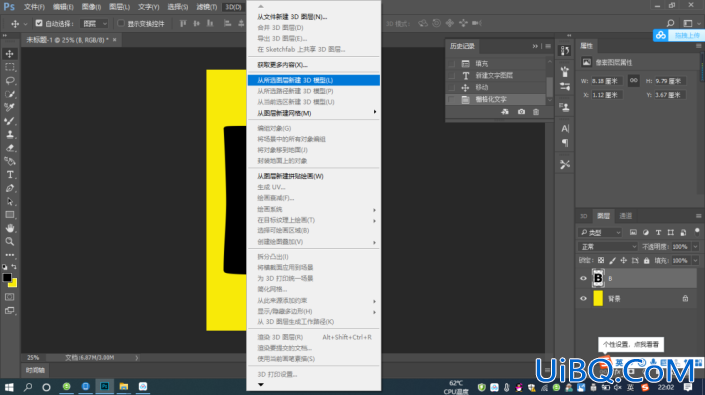Screen dimensions: 705x395
Task: Create new document from current state icon
Action: 505,111
